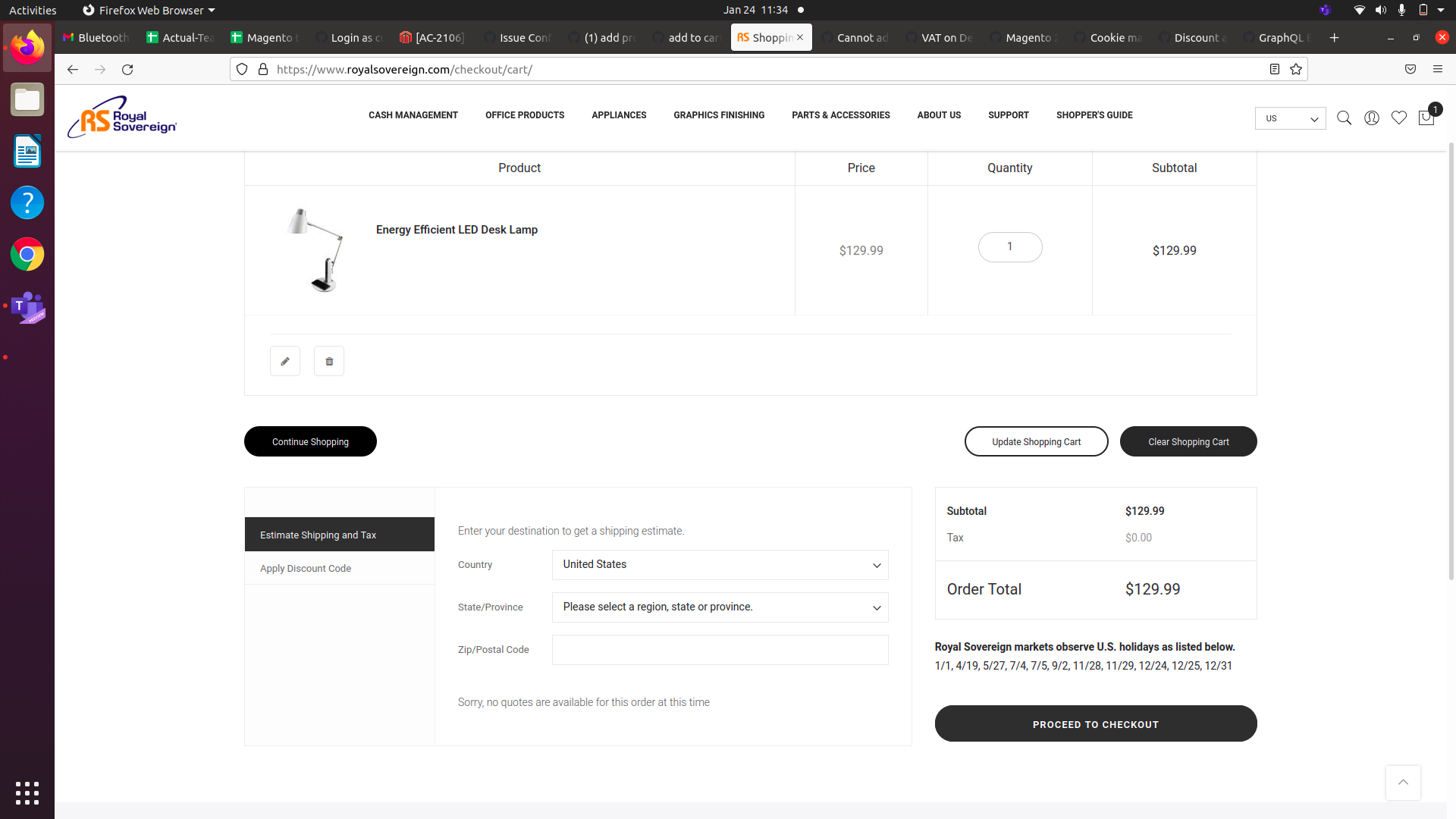Click the Royal Sovereign logo

click(x=121, y=117)
